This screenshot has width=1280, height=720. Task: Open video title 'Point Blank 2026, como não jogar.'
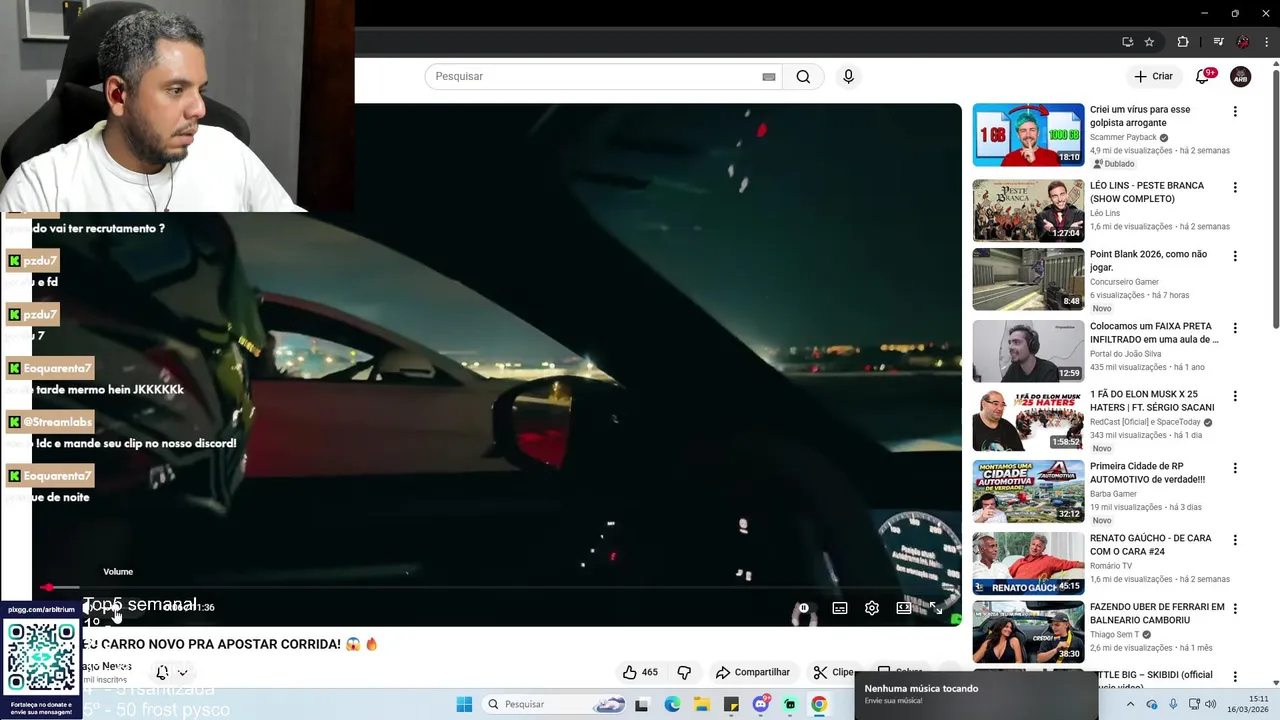click(1148, 261)
